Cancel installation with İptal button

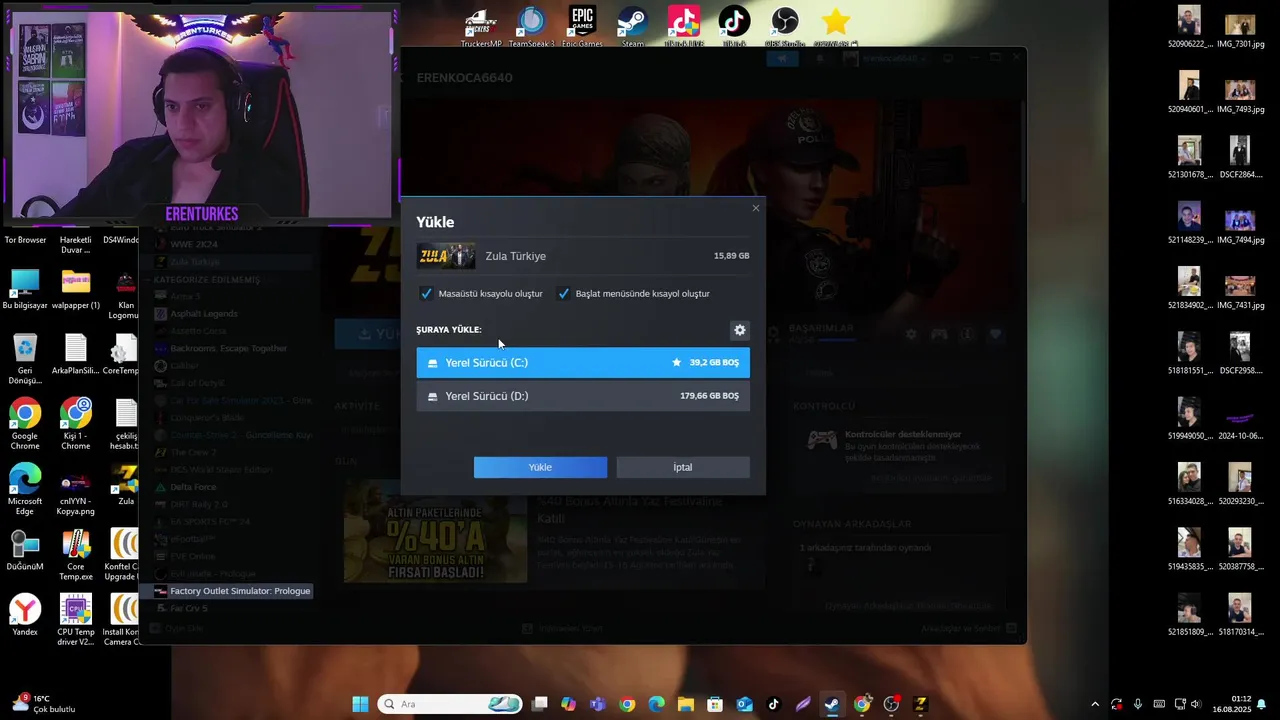(683, 467)
